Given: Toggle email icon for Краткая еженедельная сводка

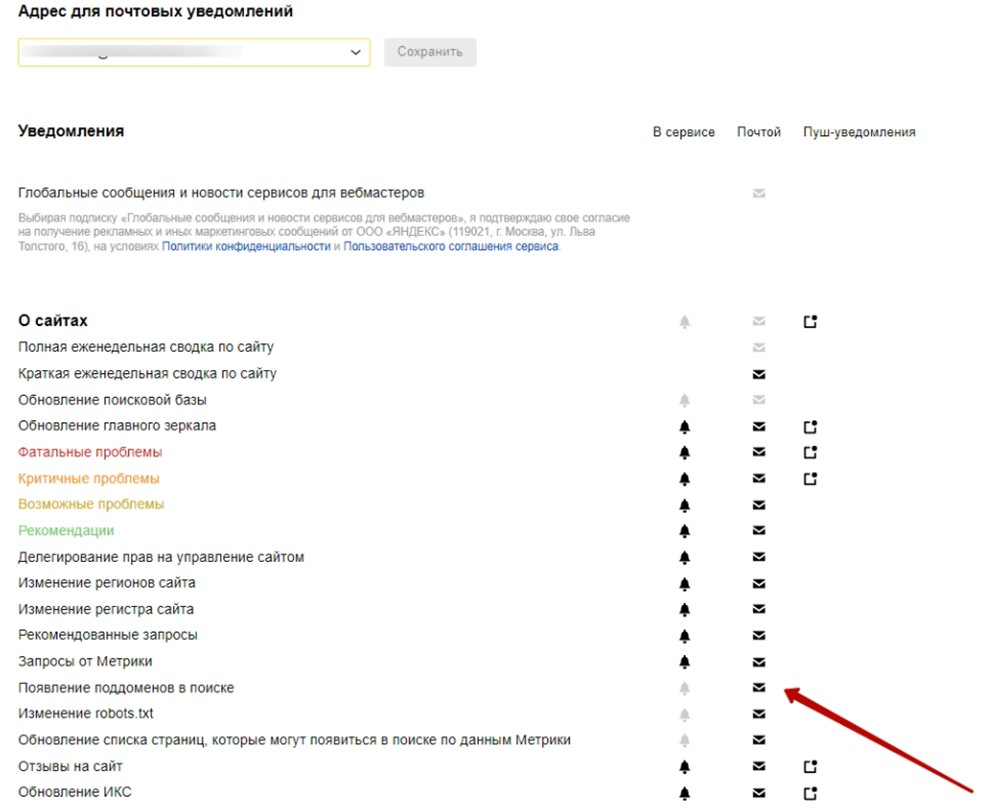Looking at the screenshot, I should [x=759, y=374].
